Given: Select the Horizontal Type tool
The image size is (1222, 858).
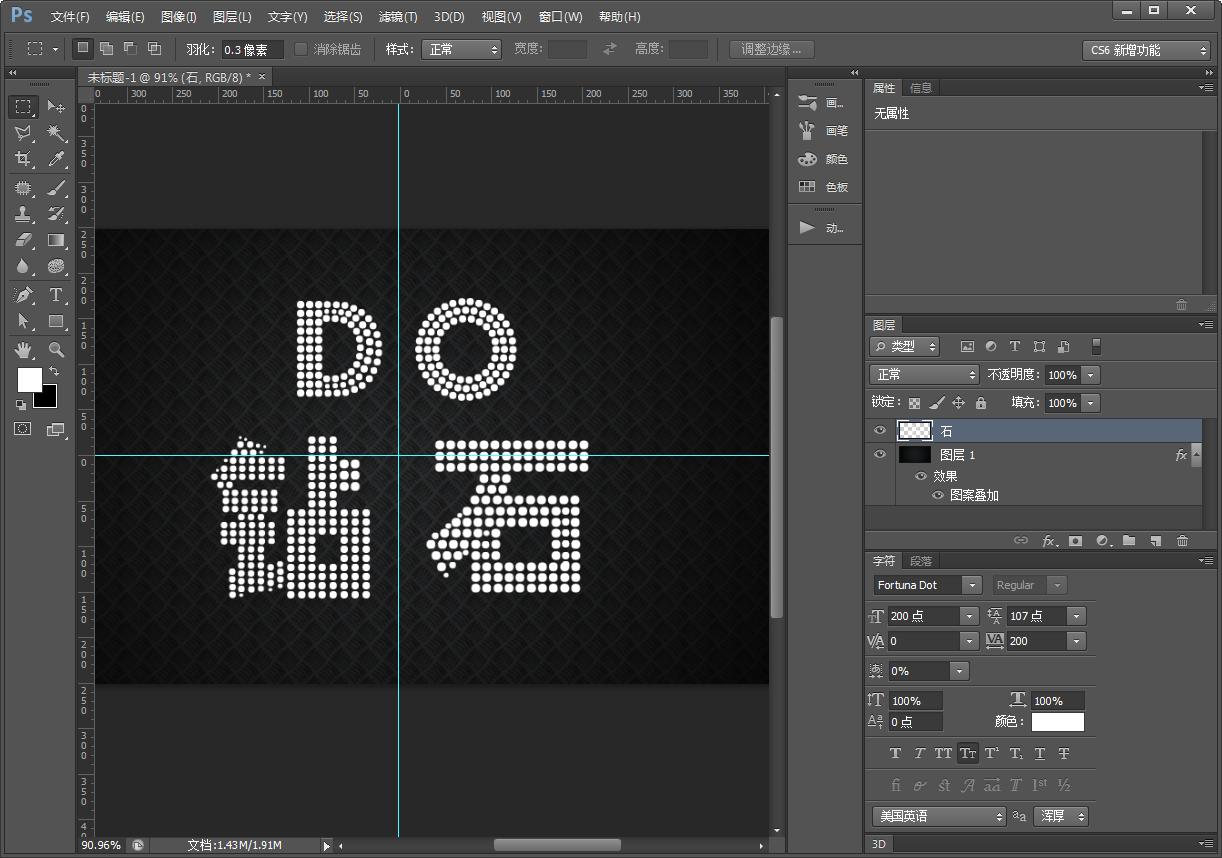Looking at the screenshot, I should pyautogui.click(x=57, y=295).
